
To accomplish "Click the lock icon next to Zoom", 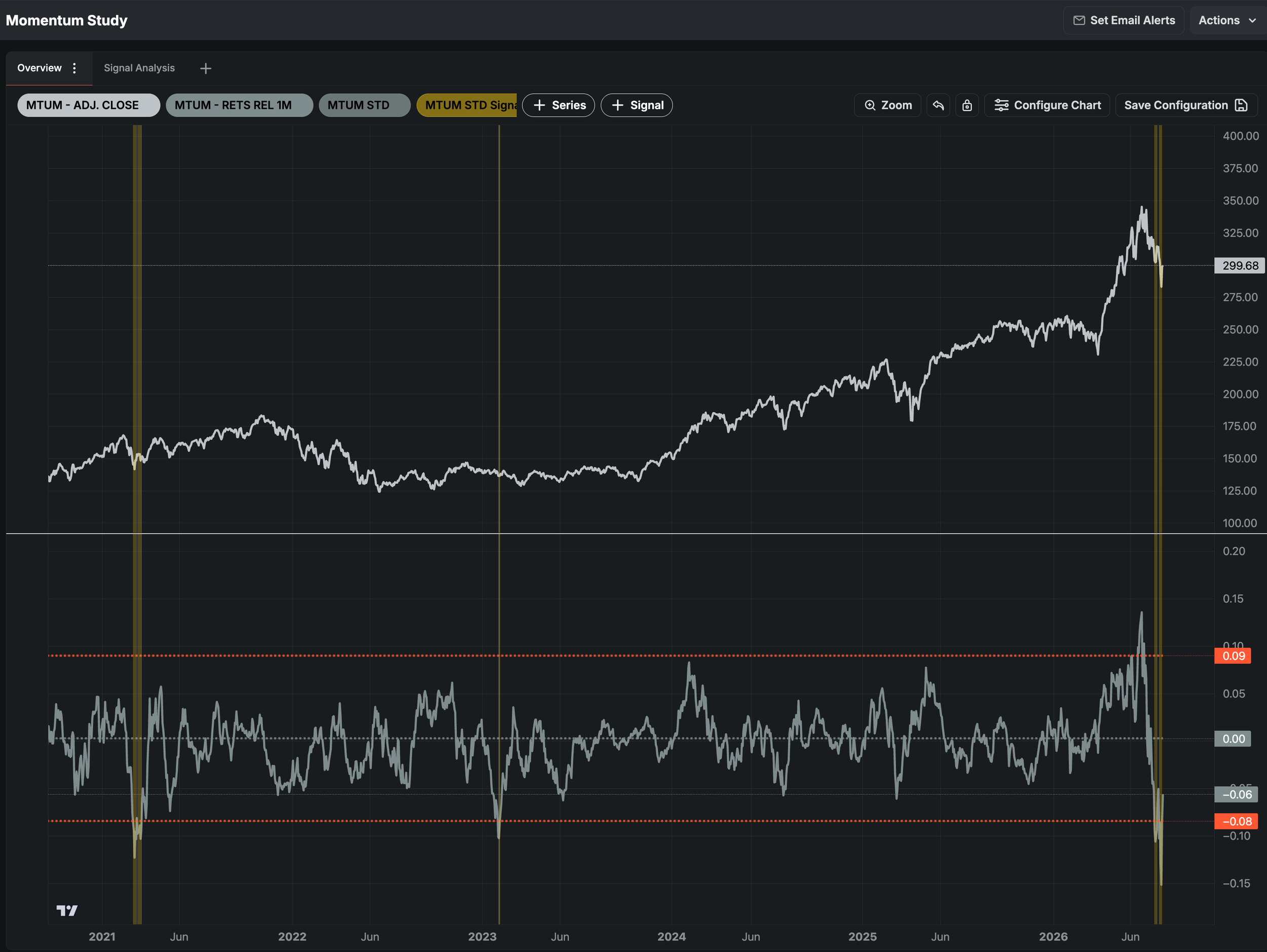I will 967,105.
